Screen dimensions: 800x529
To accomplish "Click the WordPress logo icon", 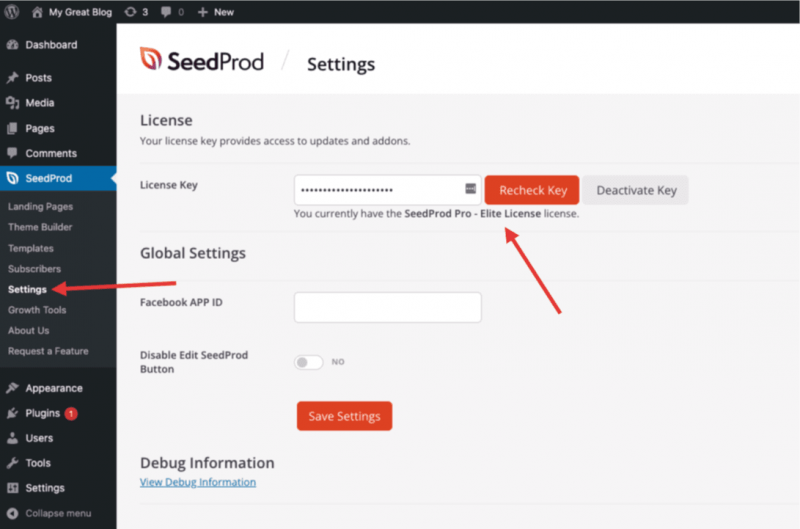I will [11, 12].
